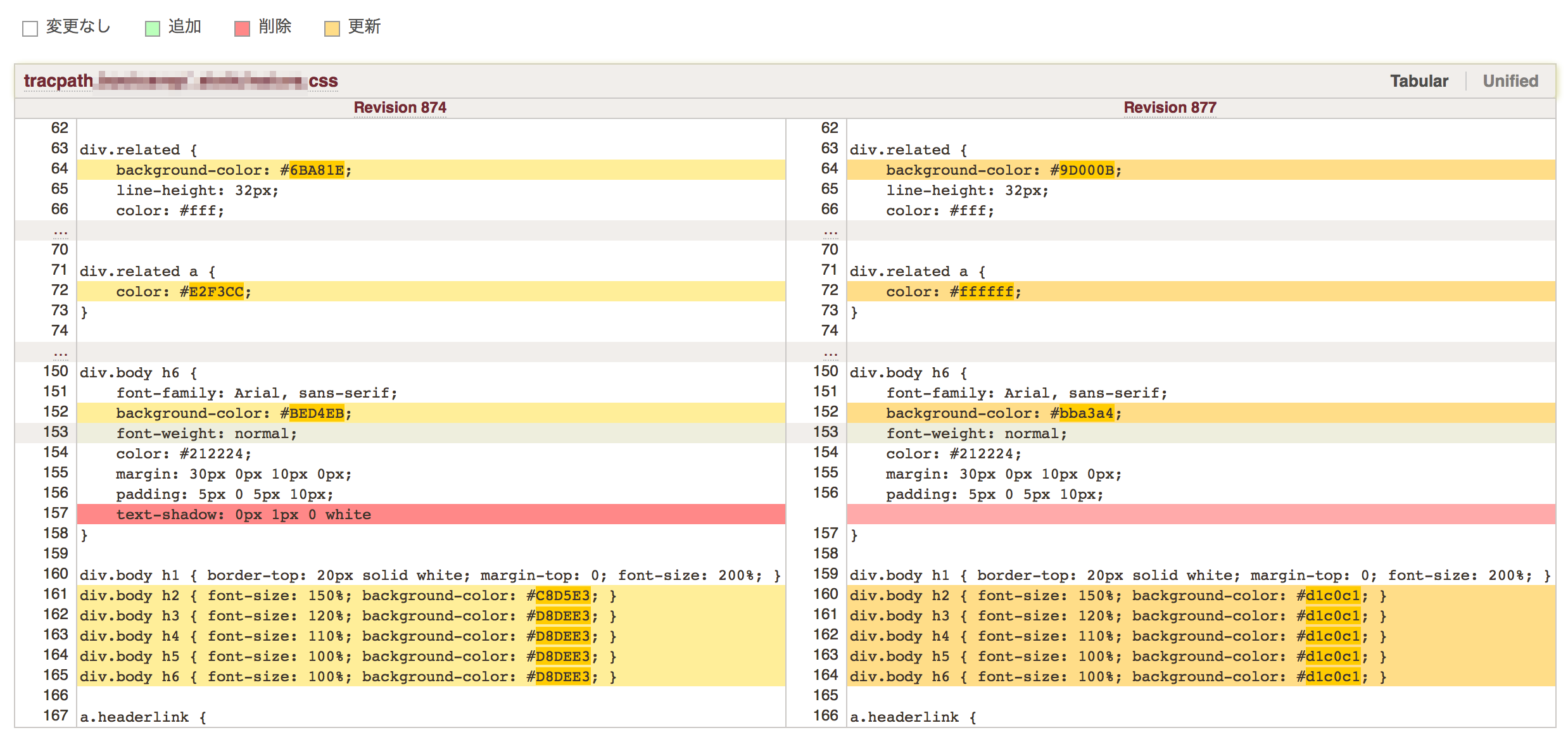Viewport: 1568px width, 742px height.
Task: Open the Revision 877 link
Action: coord(1170,108)
